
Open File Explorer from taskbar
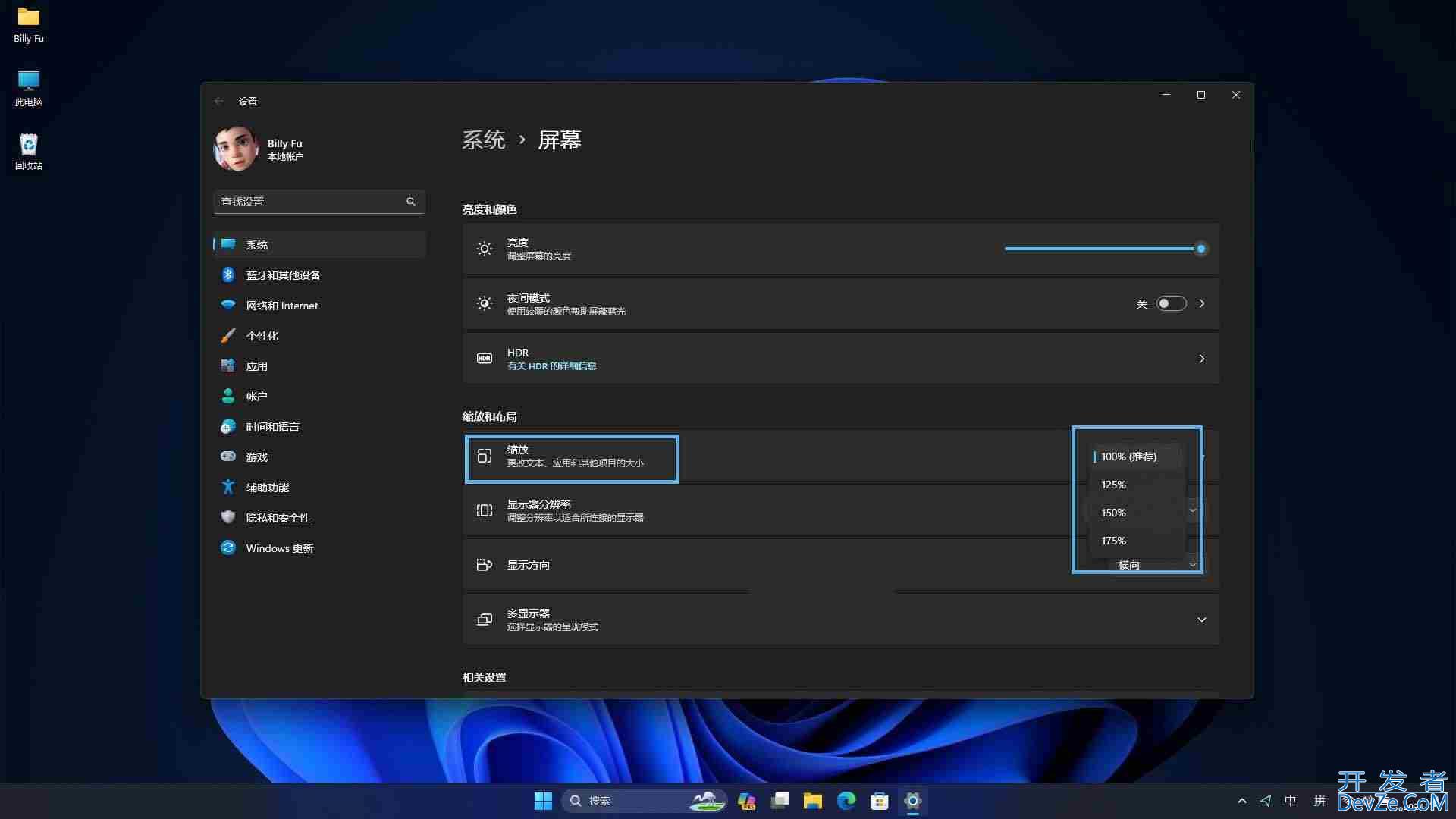click(x=813, y=801)
